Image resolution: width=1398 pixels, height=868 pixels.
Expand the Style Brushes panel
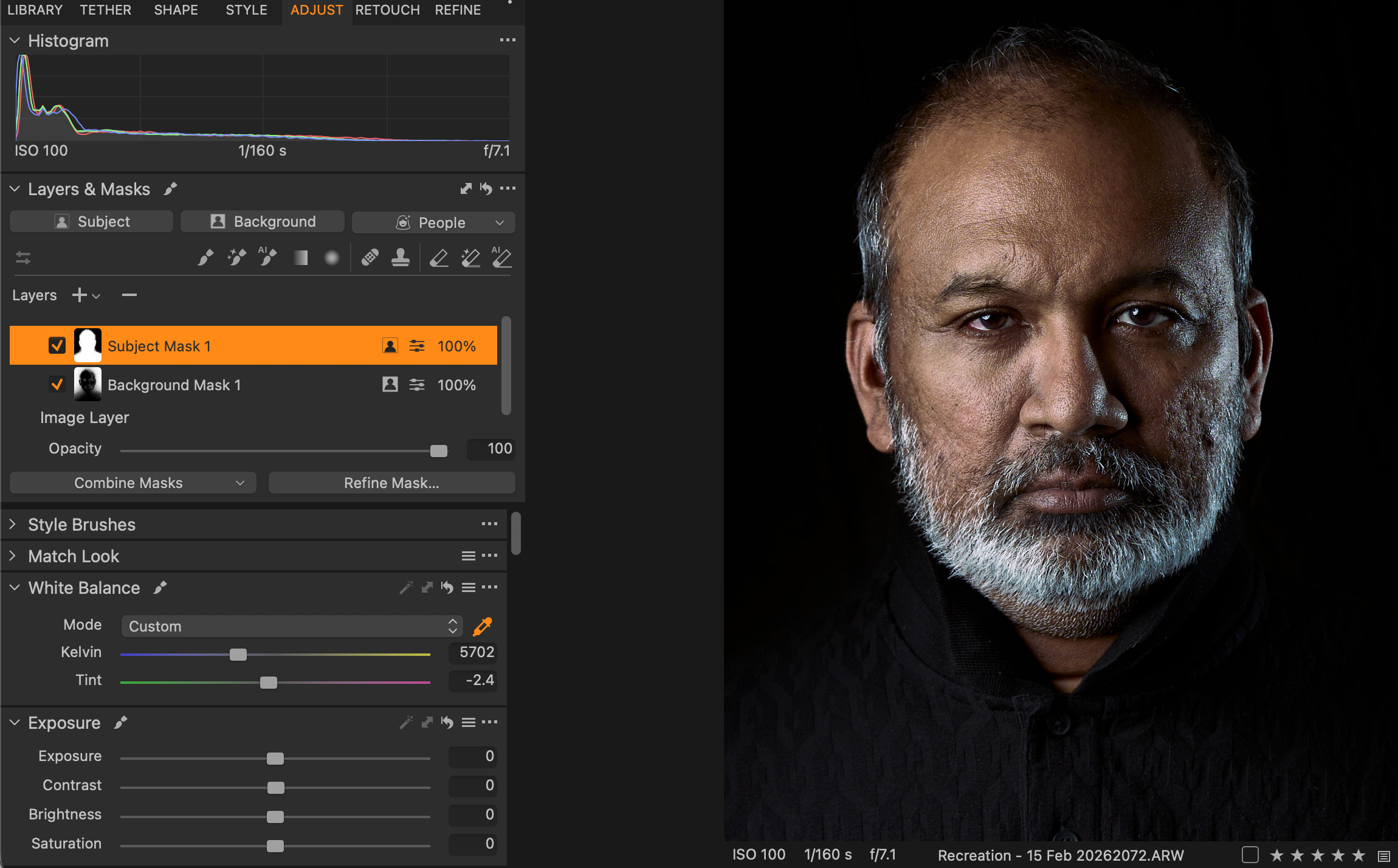point(13,525)
